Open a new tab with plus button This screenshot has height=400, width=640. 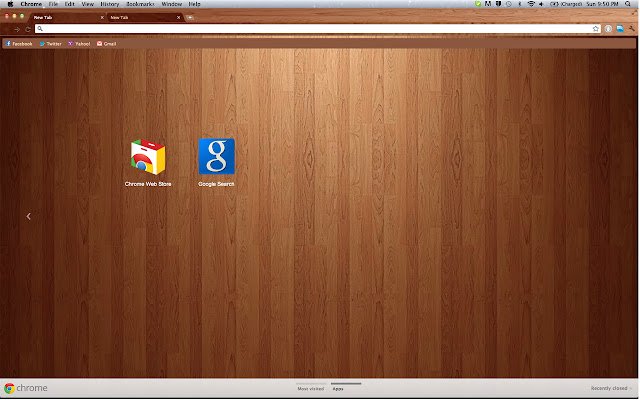(x=190, y=17)
